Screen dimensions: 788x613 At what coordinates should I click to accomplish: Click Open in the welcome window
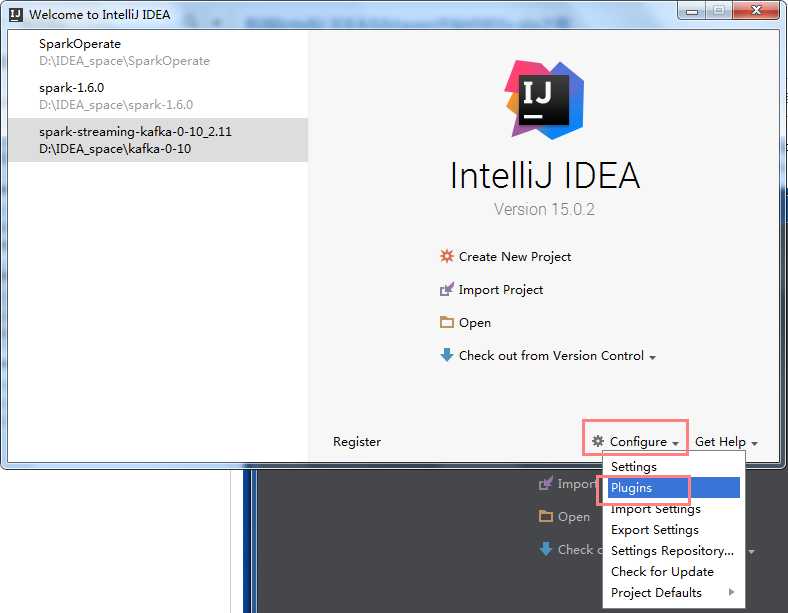pyautogui.click(x=474, y=323)
